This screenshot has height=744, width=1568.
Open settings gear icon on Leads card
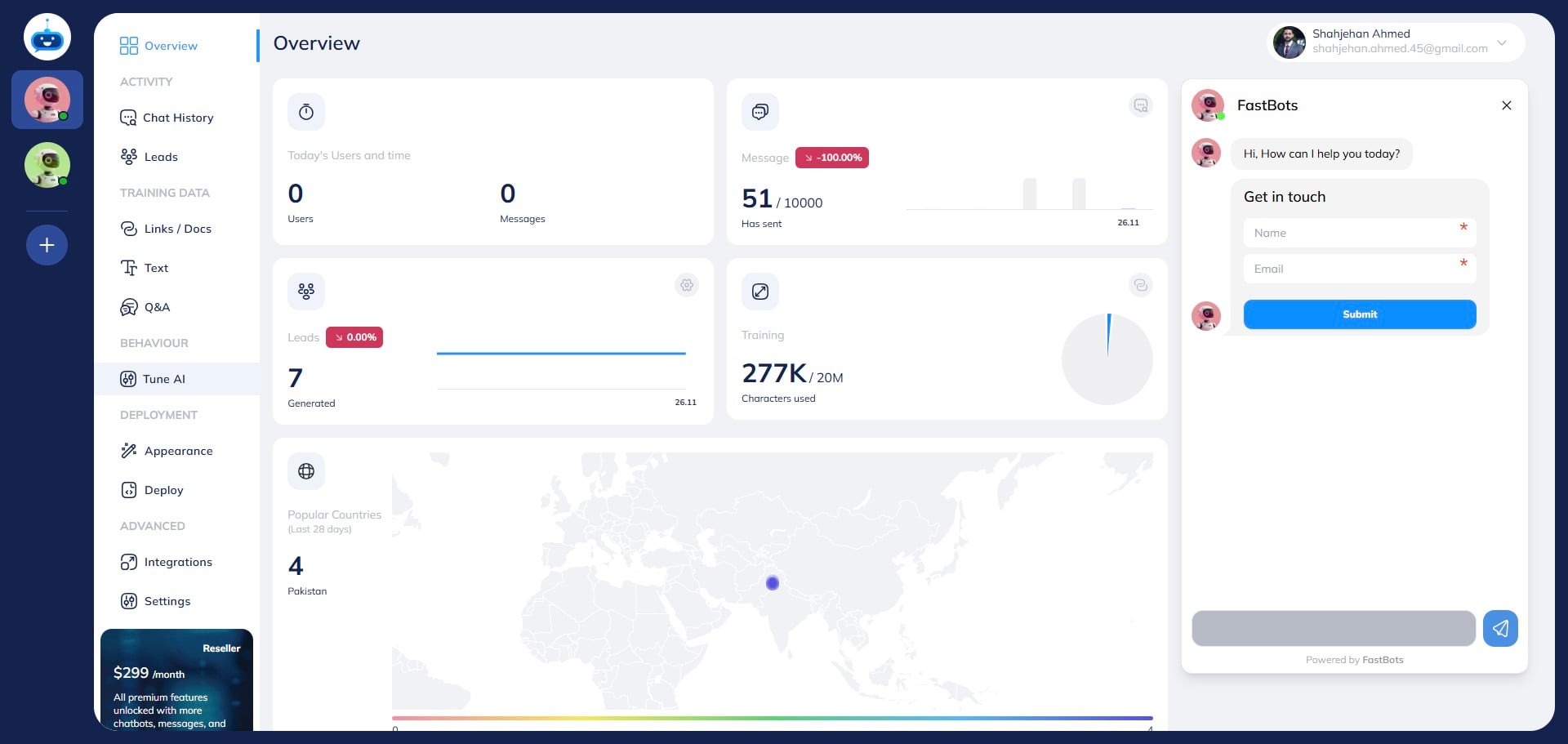(687, 285)
